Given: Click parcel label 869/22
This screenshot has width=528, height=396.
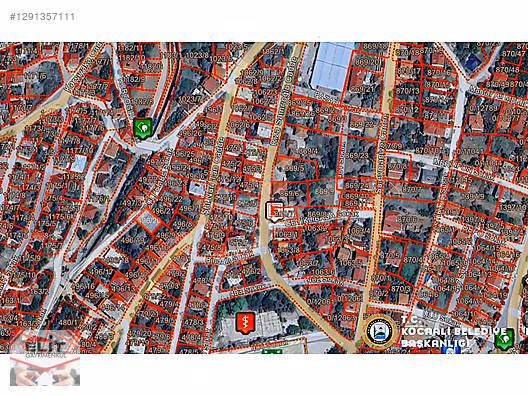Looking at the screenshot, I should click(x=362, y=125).
